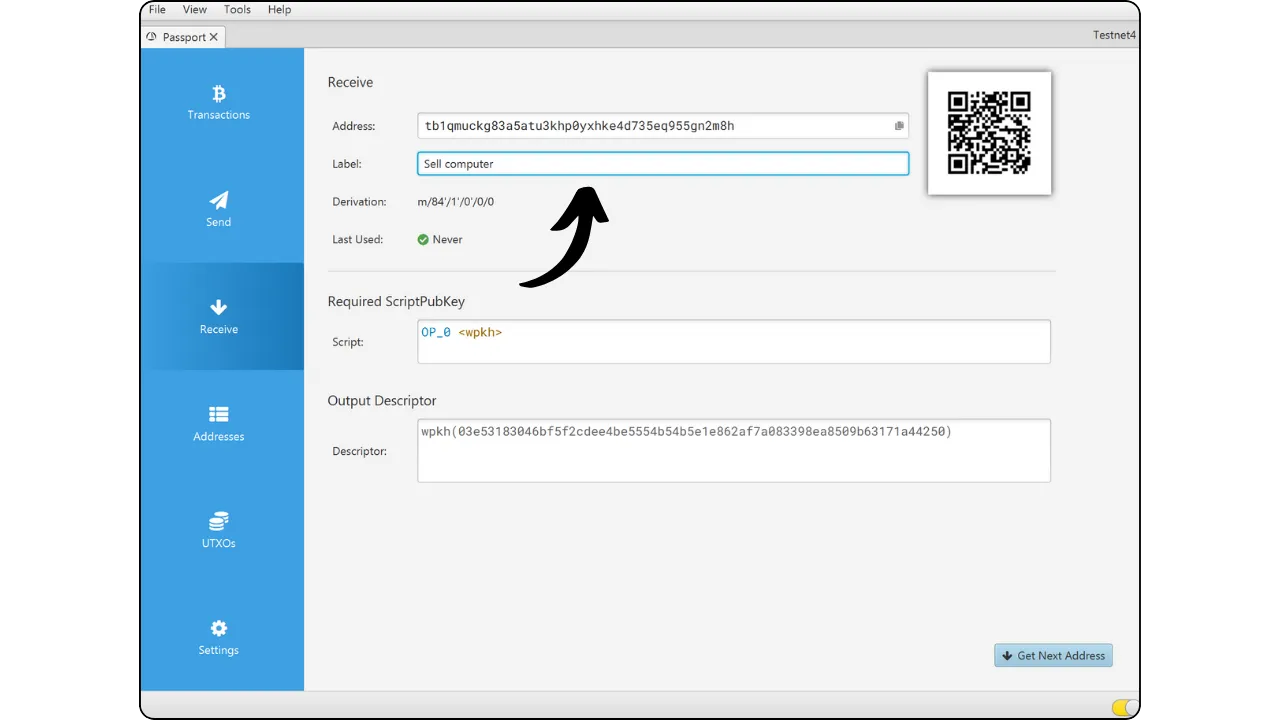Open the Transactions bitcoin icon in sidebar

pyautogui.click(x=218, y=94)
